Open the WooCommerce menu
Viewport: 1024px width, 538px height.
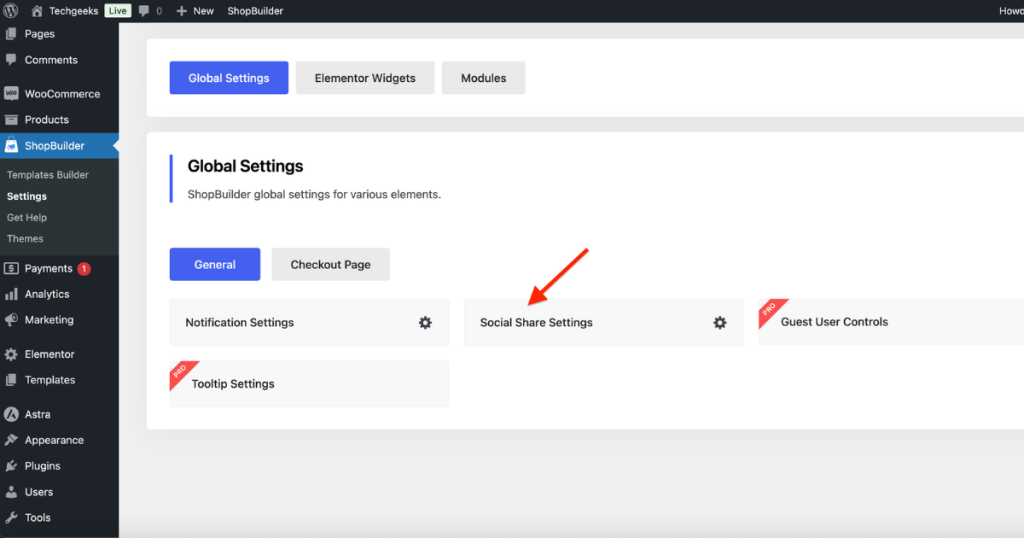[59, 93]
